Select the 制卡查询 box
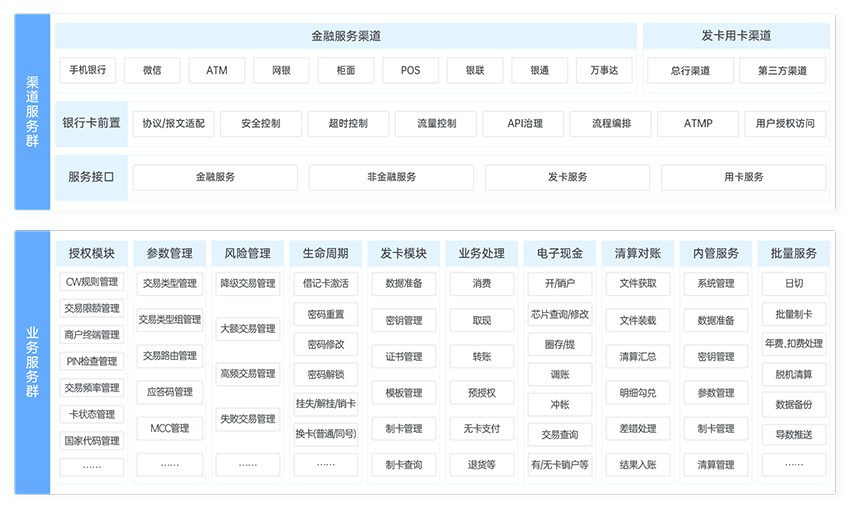Image resolution: width=850 pixels, height=511 pixels. click(404, 465)
